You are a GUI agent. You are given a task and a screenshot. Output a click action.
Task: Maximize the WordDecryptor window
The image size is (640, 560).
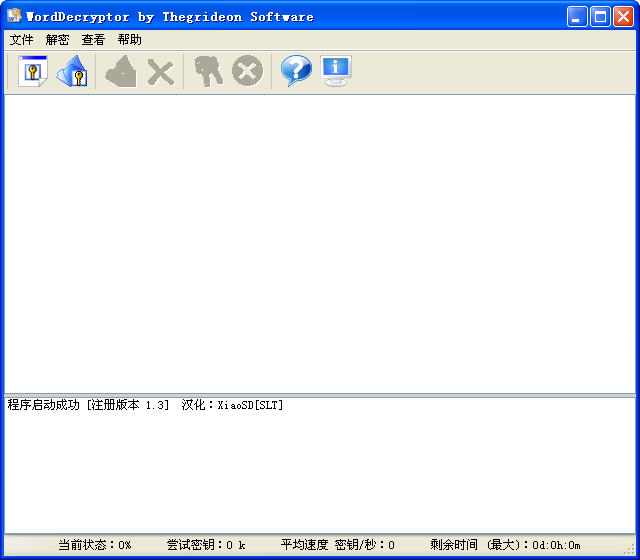(x=600, y=17)
